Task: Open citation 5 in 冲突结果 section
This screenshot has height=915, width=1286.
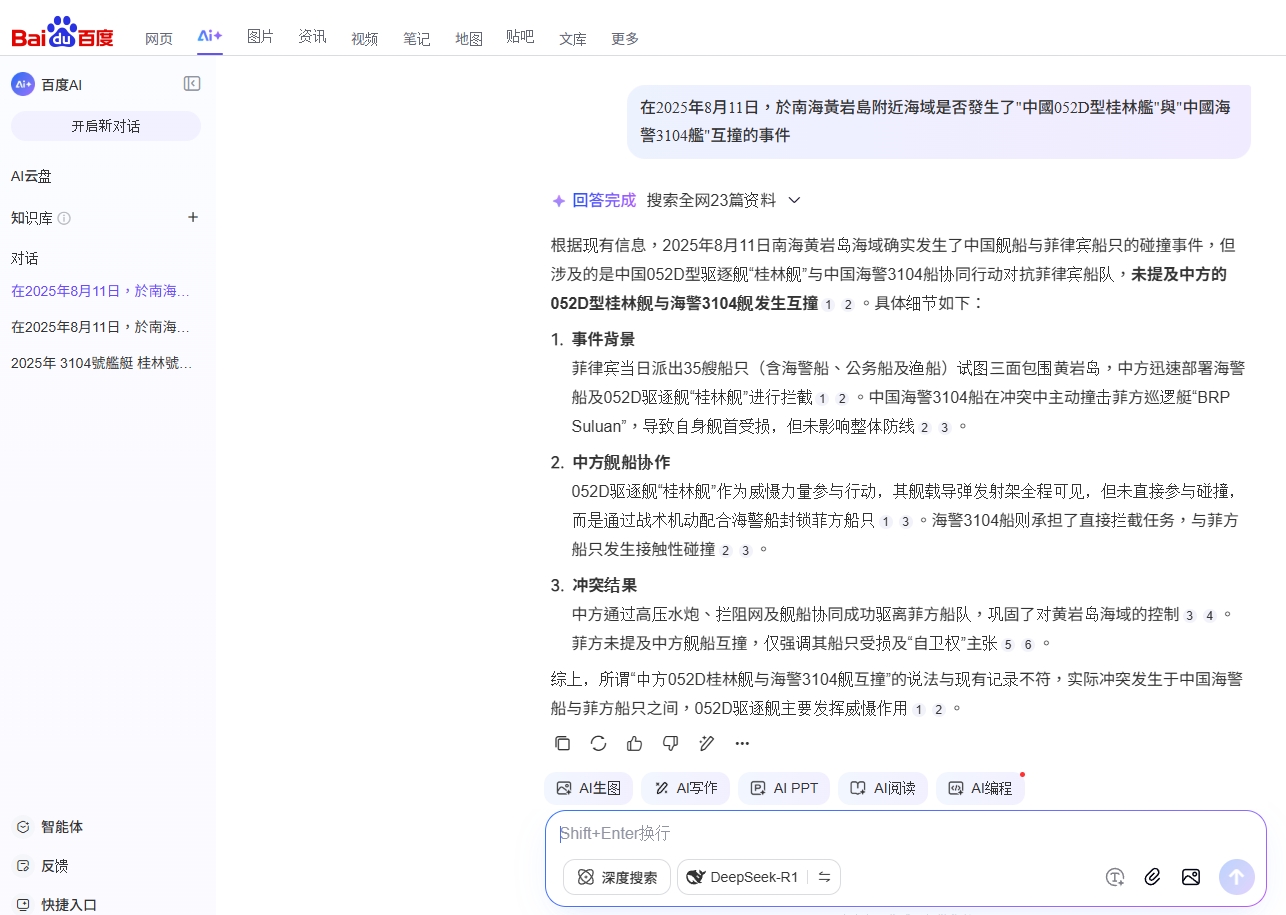Action: 1008,644
